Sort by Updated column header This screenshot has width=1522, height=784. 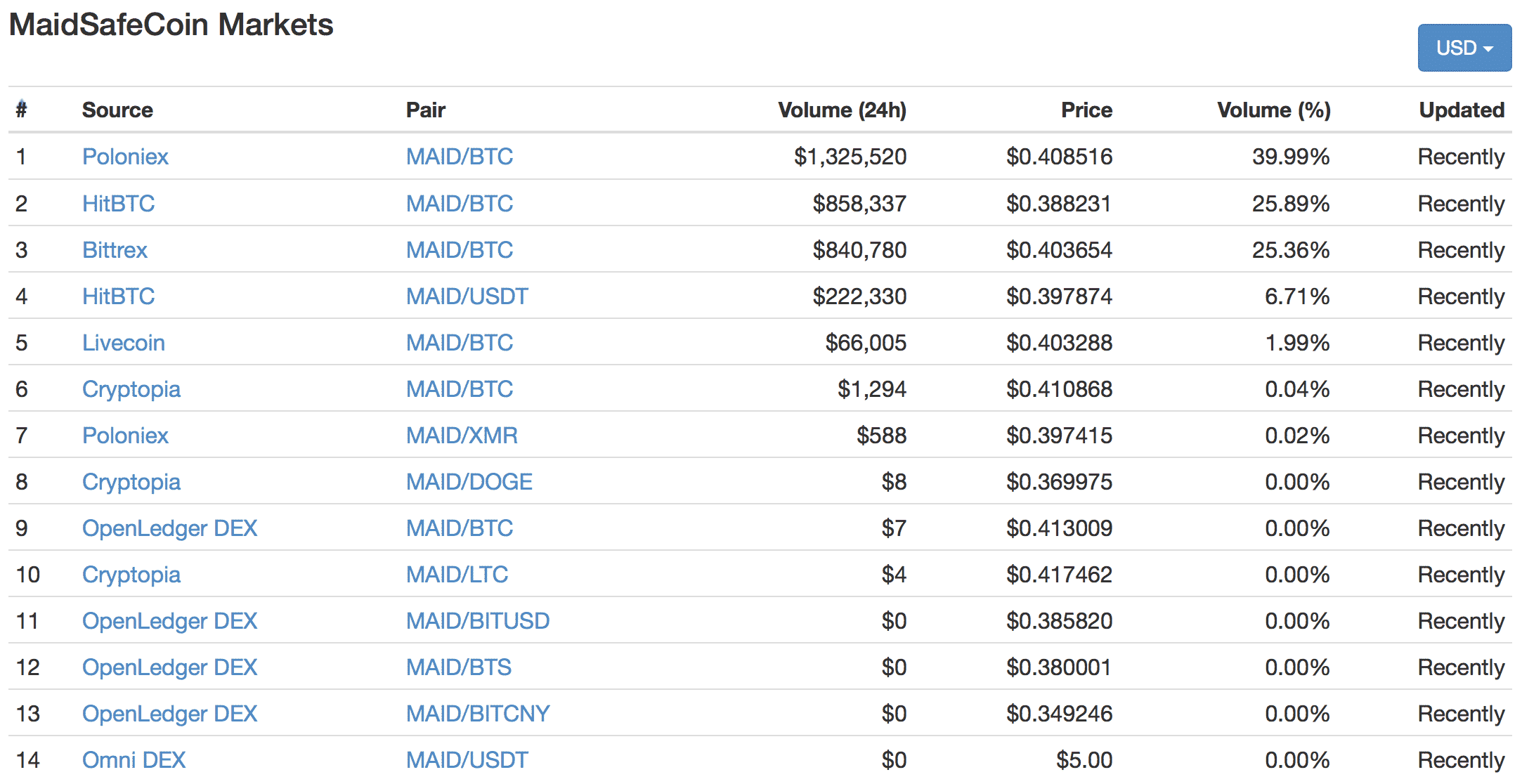[x=1462, y=110]
